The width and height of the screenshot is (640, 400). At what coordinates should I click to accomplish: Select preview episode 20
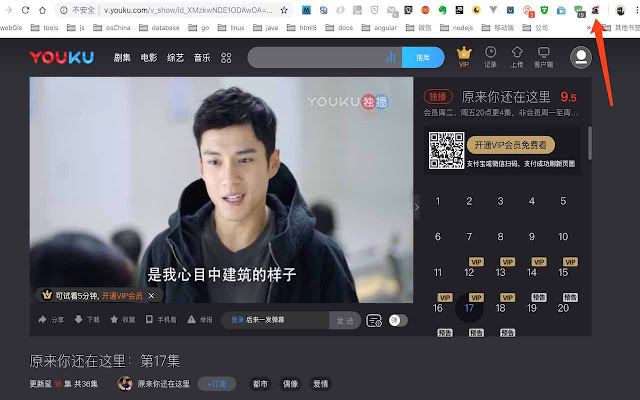click(563, 308)
